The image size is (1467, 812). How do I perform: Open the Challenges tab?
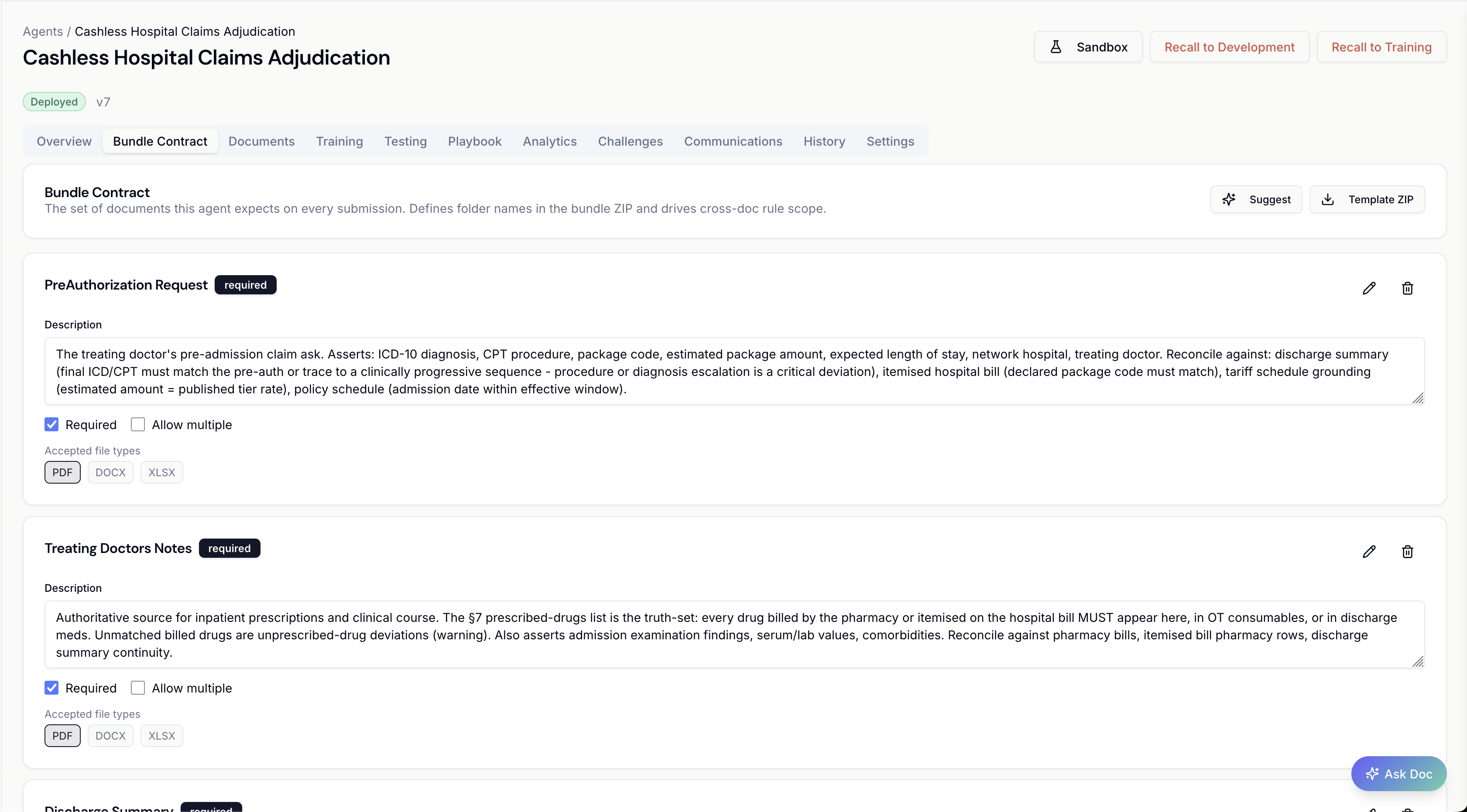tap(631, 141)
